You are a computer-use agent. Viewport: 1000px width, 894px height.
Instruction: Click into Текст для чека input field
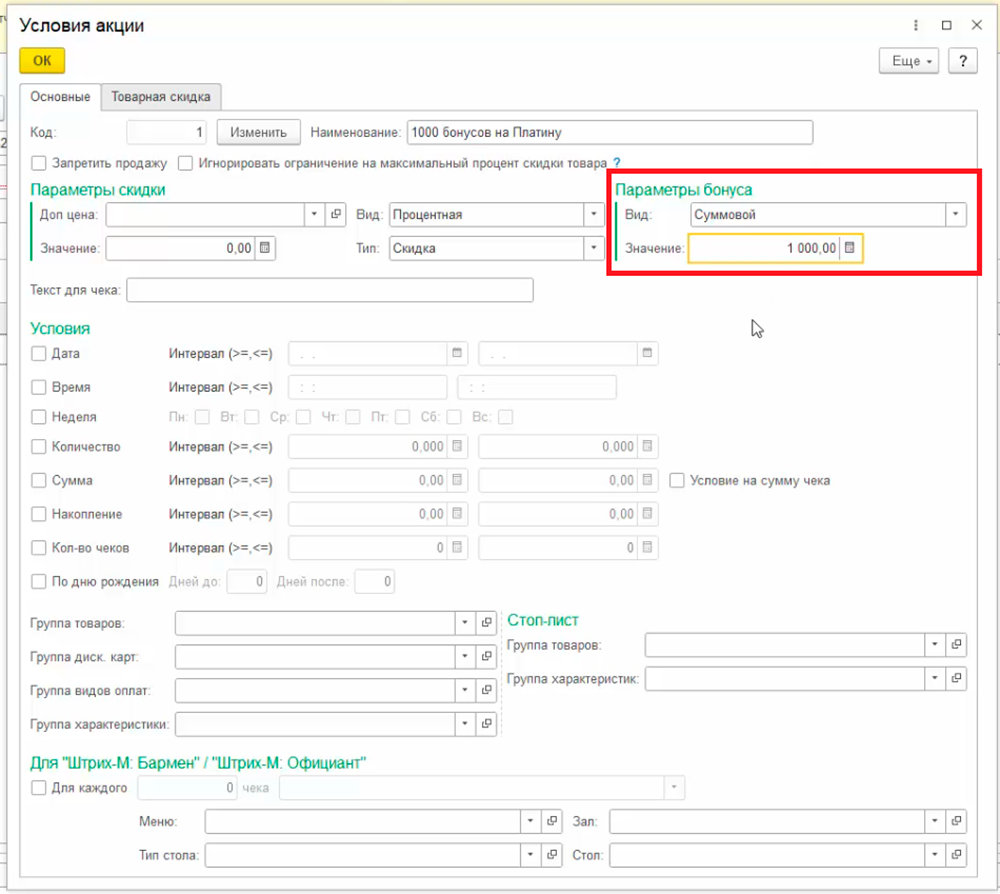click(x=329, y=290)
